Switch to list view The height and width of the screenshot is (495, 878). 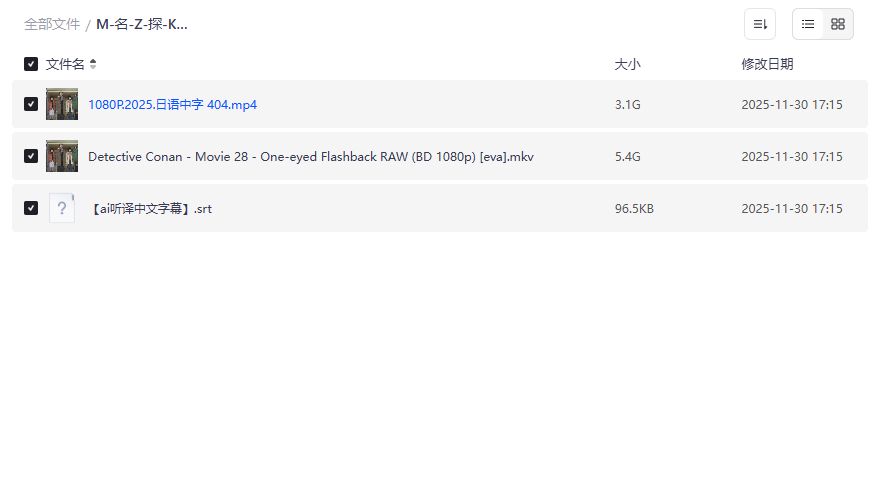(808, 24)
